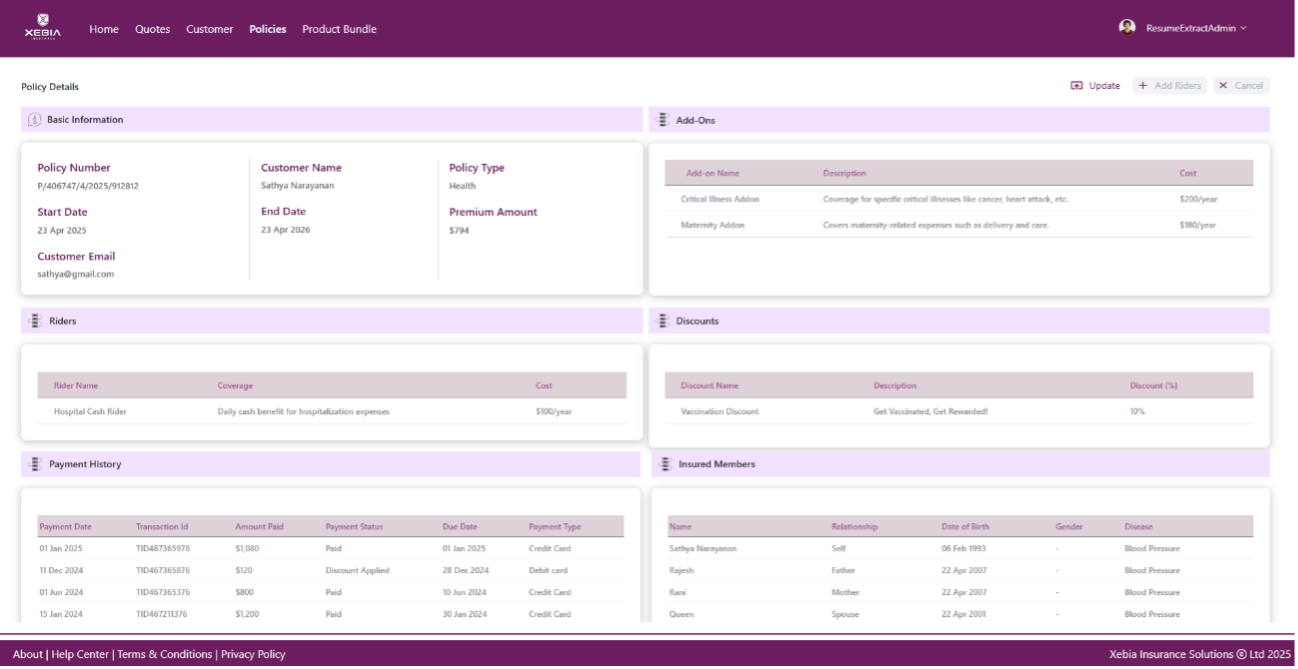The image size is (1298, 669).
Task: Click the Add Riders button
Action: pyautogui.click(x=1170, y=86)
